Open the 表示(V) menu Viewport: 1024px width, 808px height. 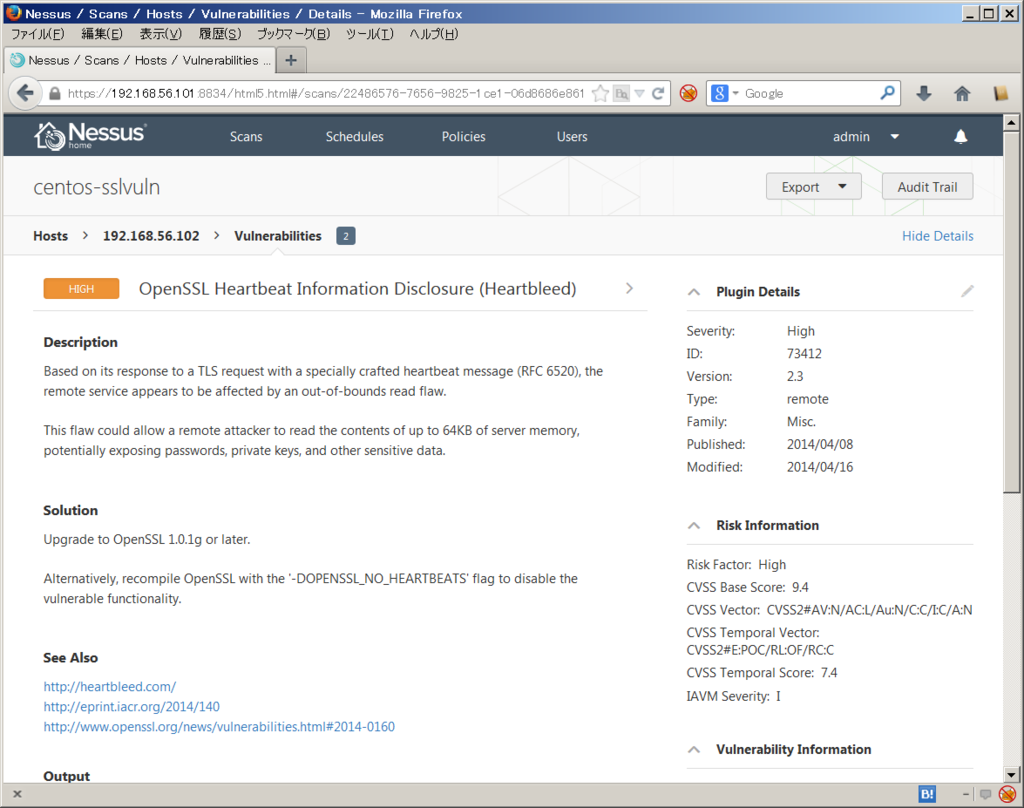point(161,34)
